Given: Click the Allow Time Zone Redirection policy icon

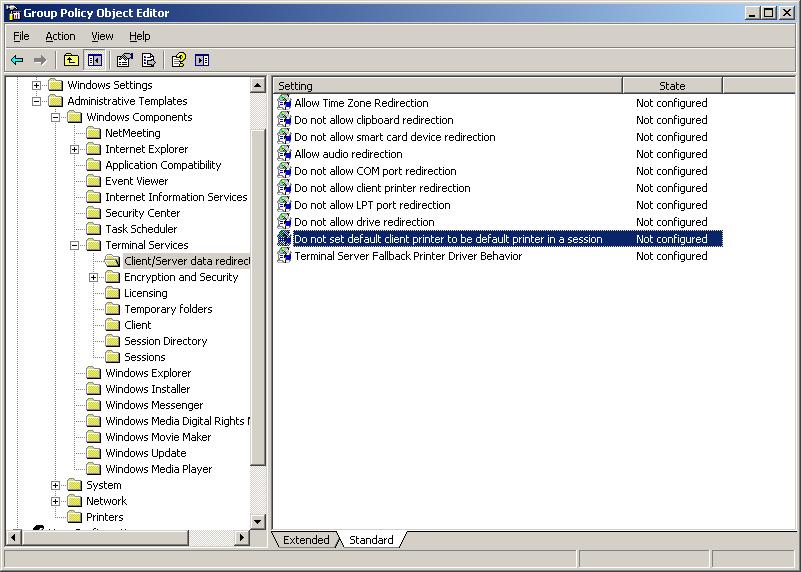Looking at the screenshot, I should [x=284, y=103].
